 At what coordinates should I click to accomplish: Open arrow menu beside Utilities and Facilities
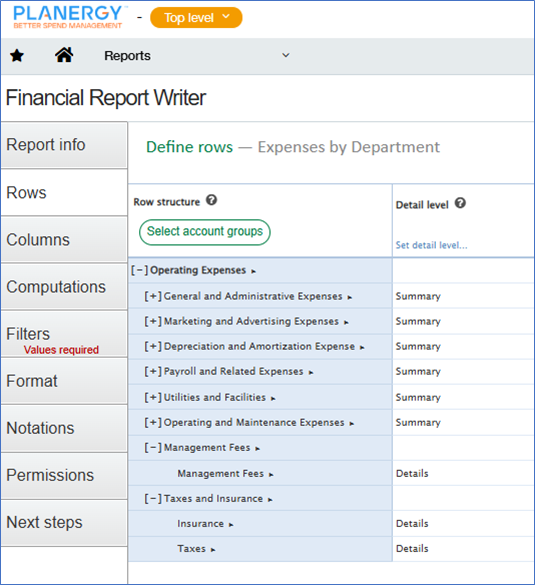pyautogui.click(x=273, y=398)
